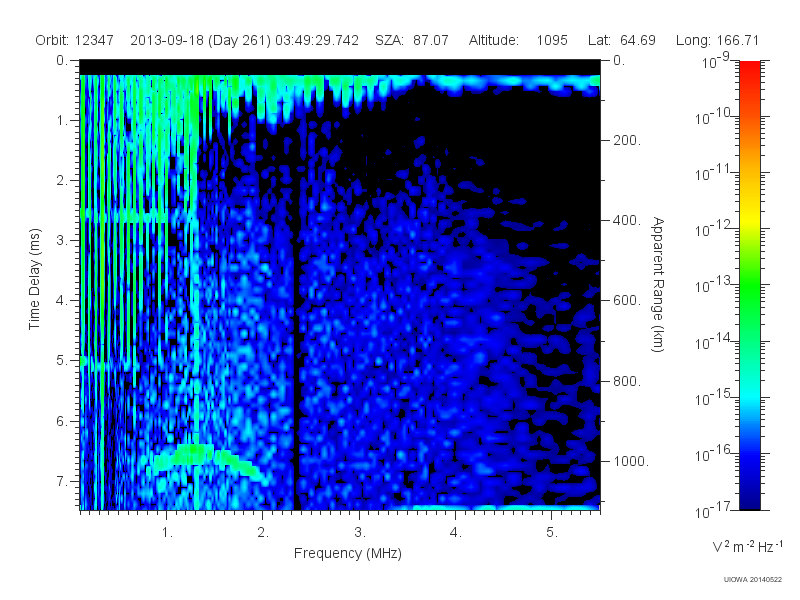Click the 1. tick on frequency axis
This screenshot has width=800, height=600.
click(167, 532)
